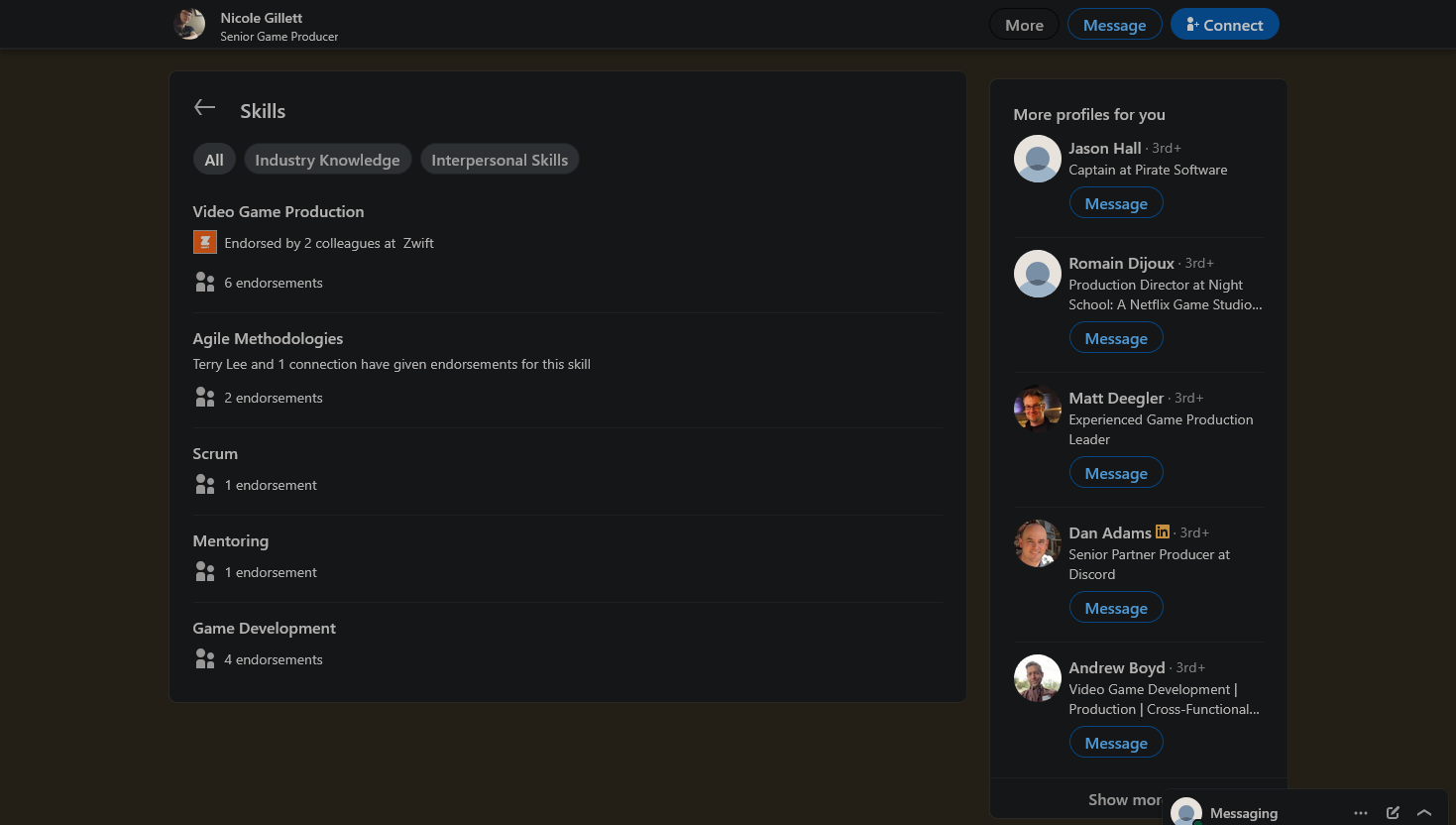Filter skills by Interpersonal Skills

click(x=500, y=160)
